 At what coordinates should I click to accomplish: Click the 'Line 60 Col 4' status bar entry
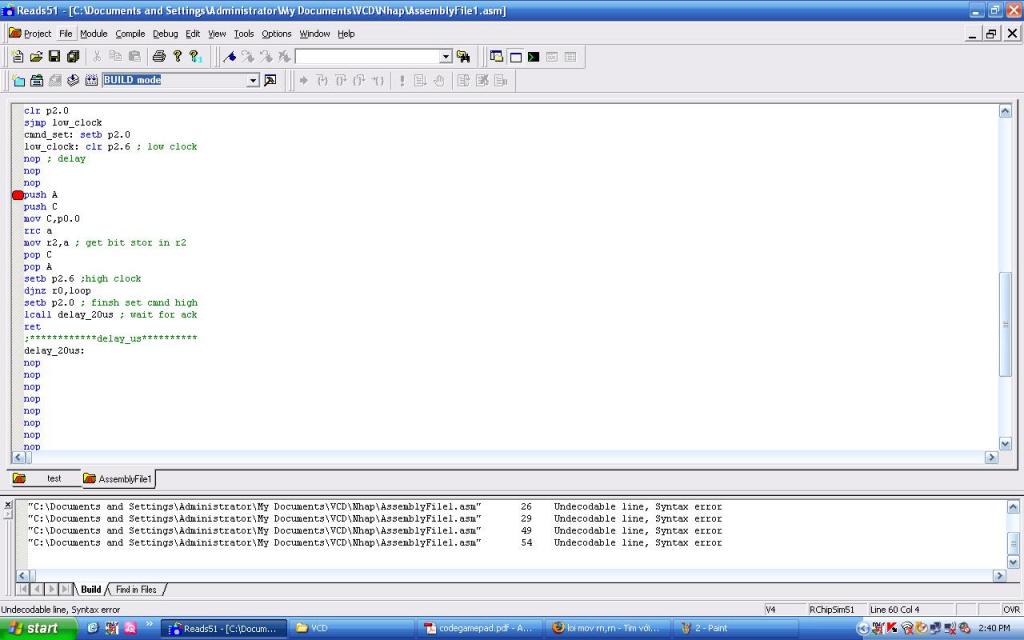tap(895, 609)
